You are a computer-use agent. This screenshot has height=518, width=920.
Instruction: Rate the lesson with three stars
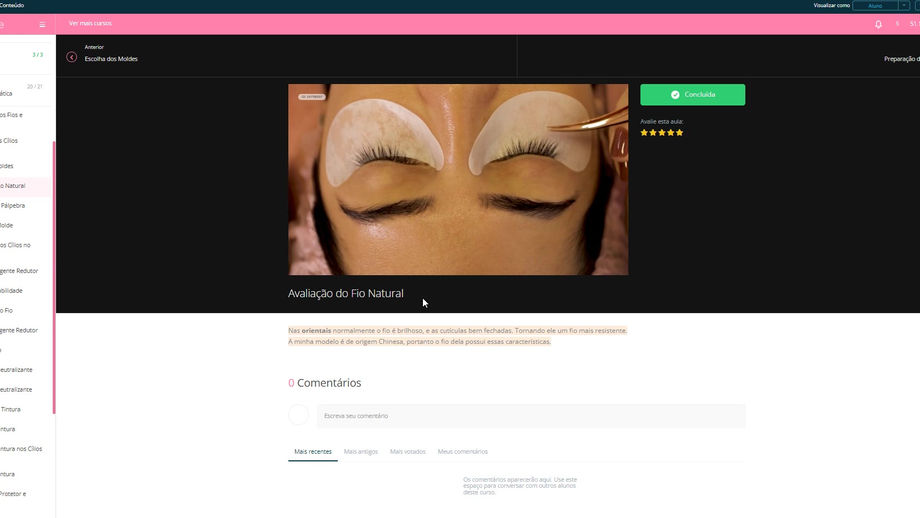coord(662,133)
